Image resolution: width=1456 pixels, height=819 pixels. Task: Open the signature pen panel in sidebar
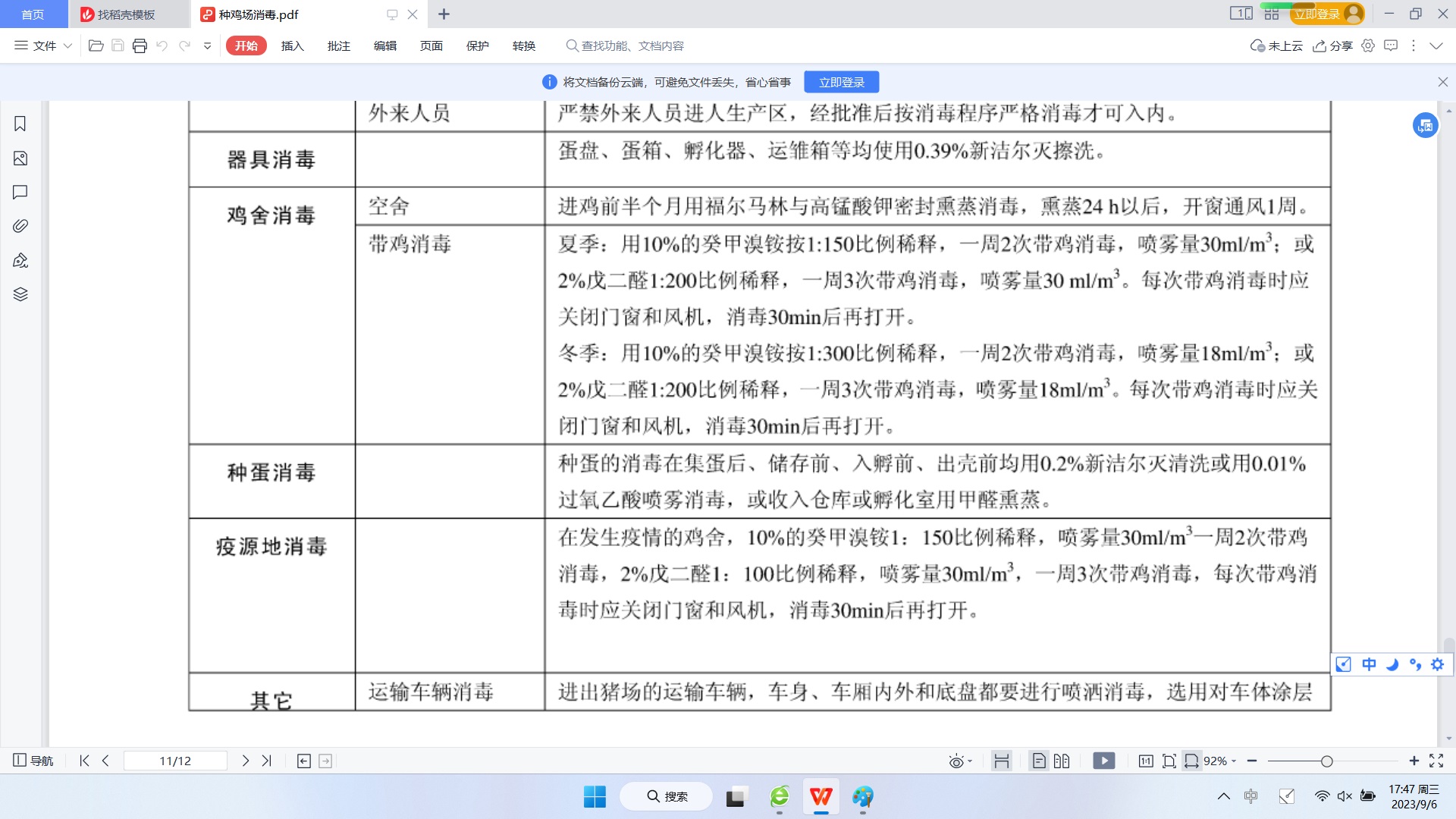click(x=20, y=260)
